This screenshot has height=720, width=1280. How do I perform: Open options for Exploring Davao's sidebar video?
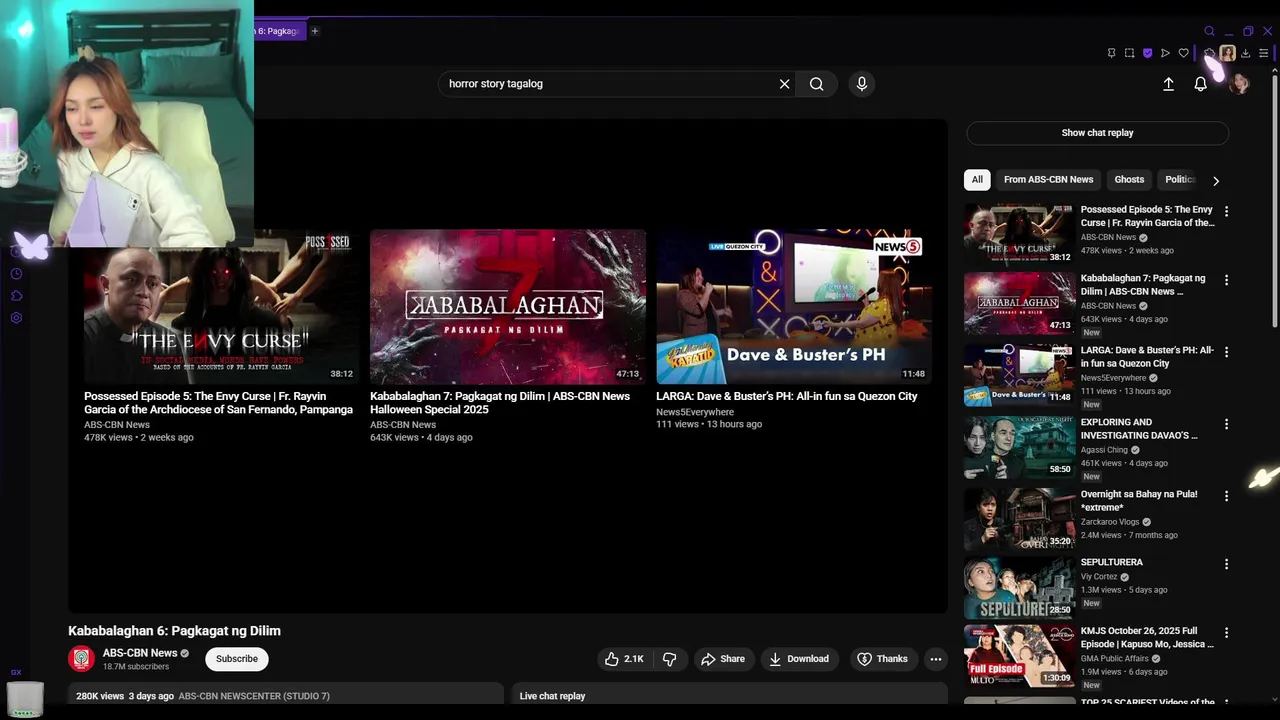click(x=1226, y=424)
